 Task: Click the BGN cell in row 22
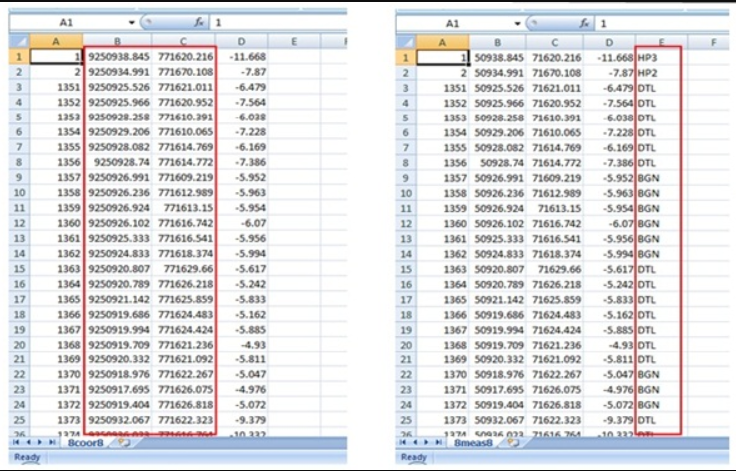pyautogui.click(x=661, y=374)
